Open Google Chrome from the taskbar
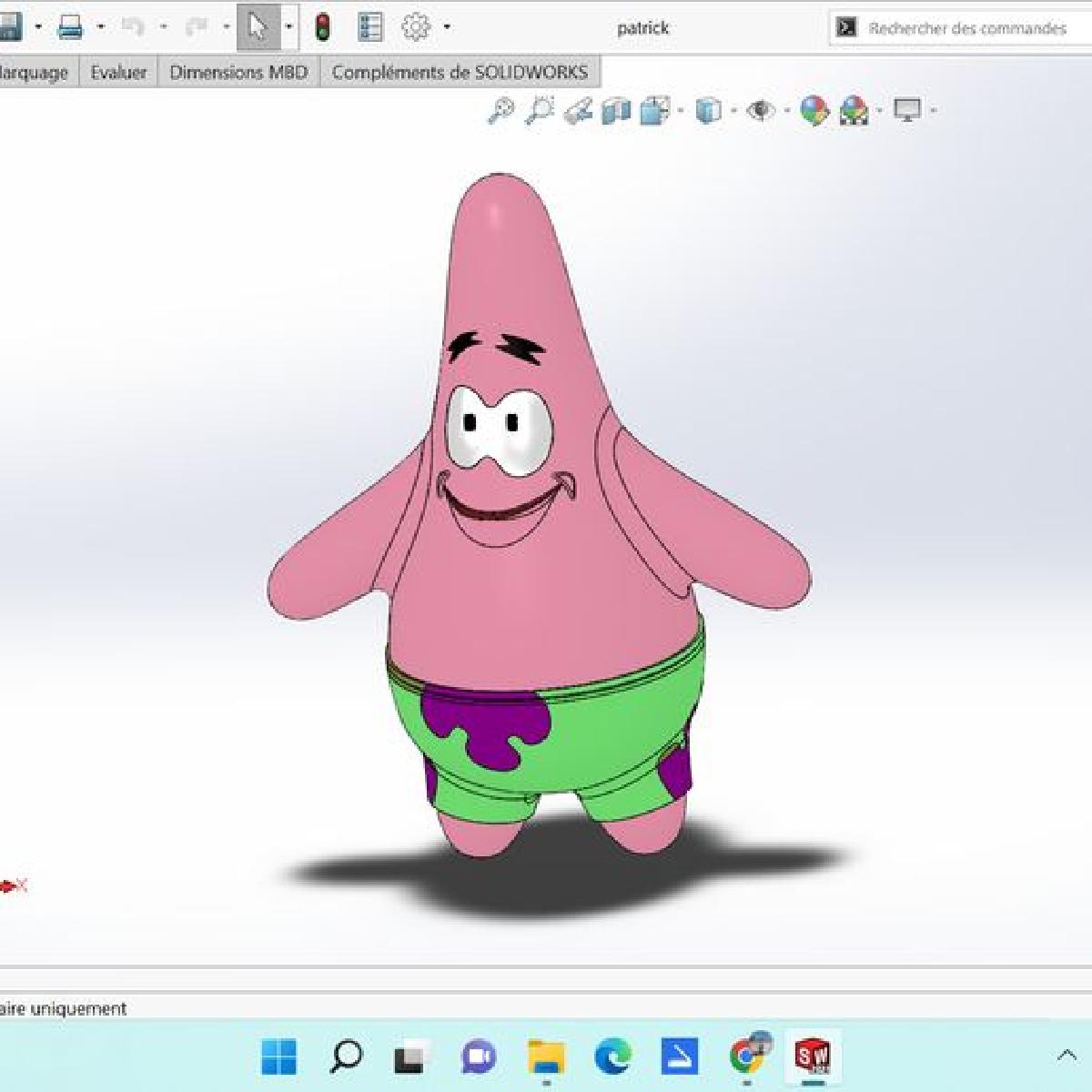The image size is (1092, 1092). 748,1056
